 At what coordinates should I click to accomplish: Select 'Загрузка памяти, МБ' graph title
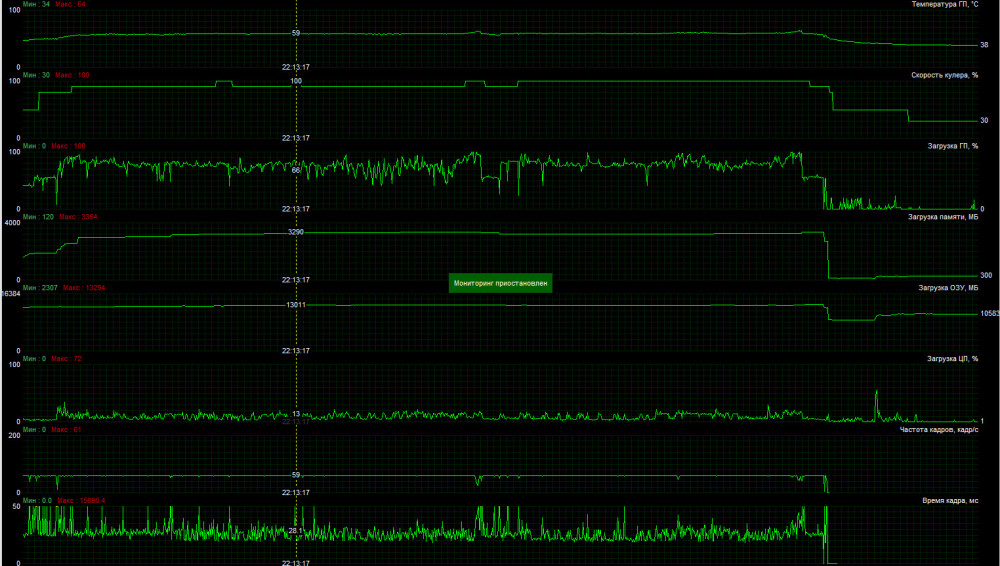tap(943, 217)
